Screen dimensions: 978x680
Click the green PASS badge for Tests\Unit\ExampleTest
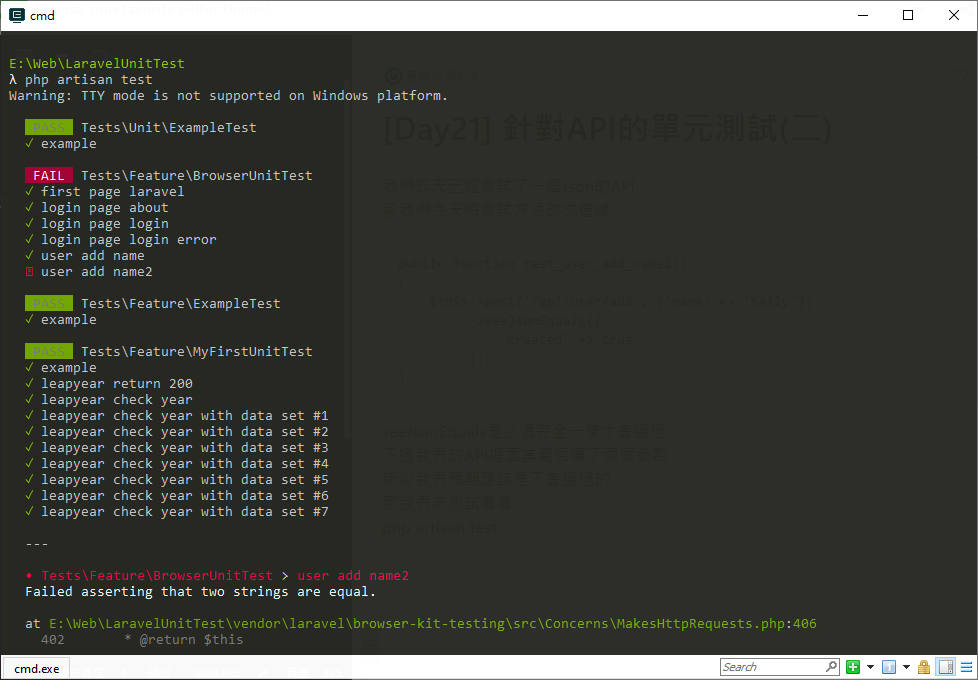click(x=49, y=127)
